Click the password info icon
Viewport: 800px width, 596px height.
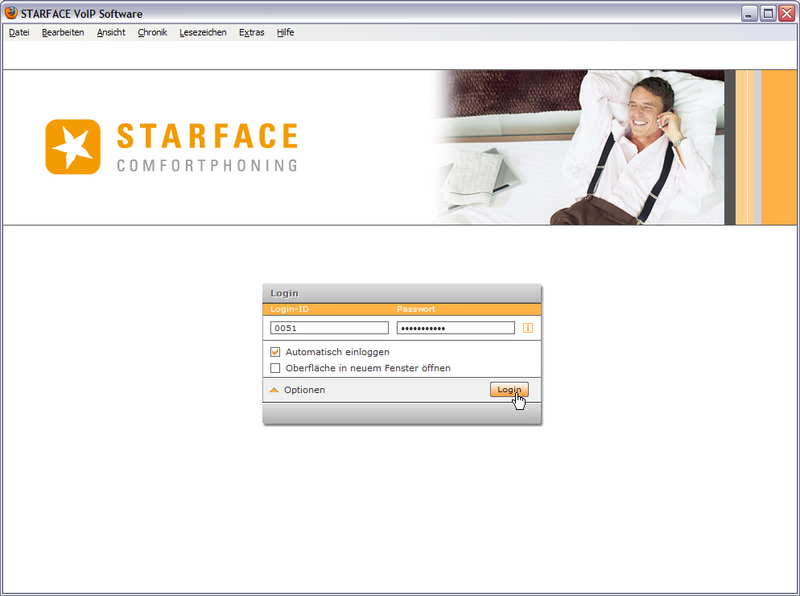(x=528, y=328)
